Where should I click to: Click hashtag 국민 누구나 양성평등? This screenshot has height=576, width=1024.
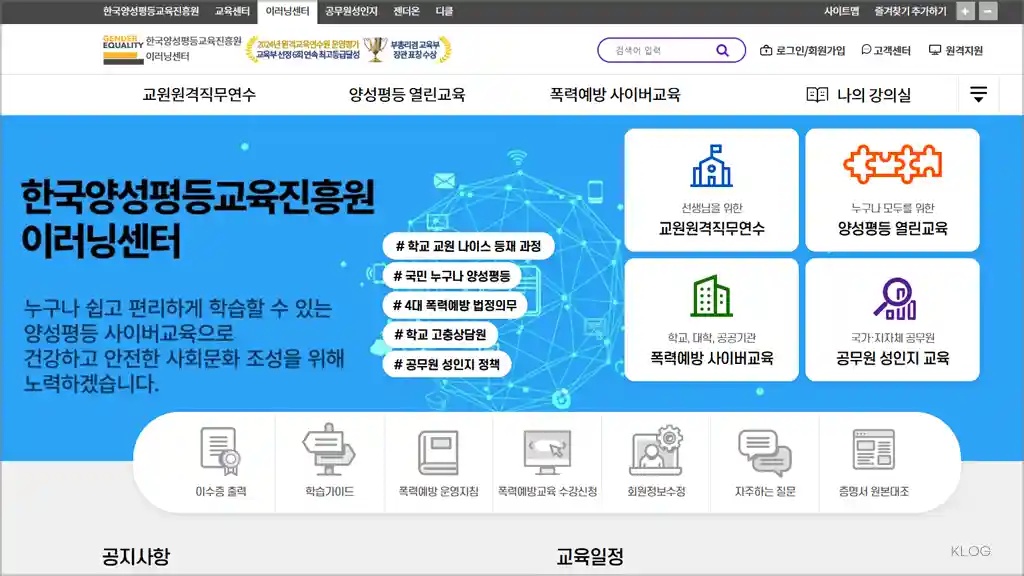[x=451, y=276]
